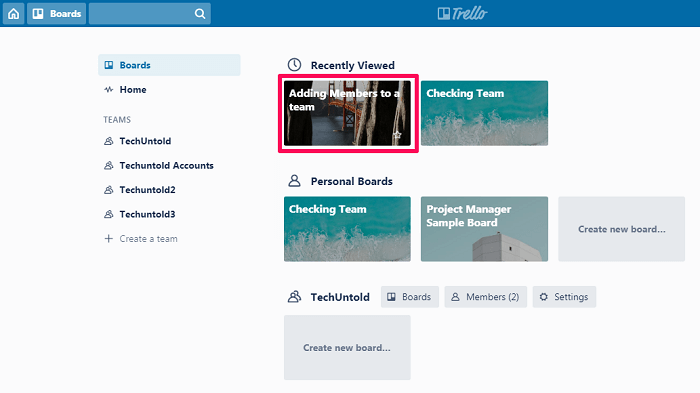Click Create new board under TechUntold team
Image resolution: width=700 pixels, height=393 pixels.
pyautogui.click(x=347, y=347)
